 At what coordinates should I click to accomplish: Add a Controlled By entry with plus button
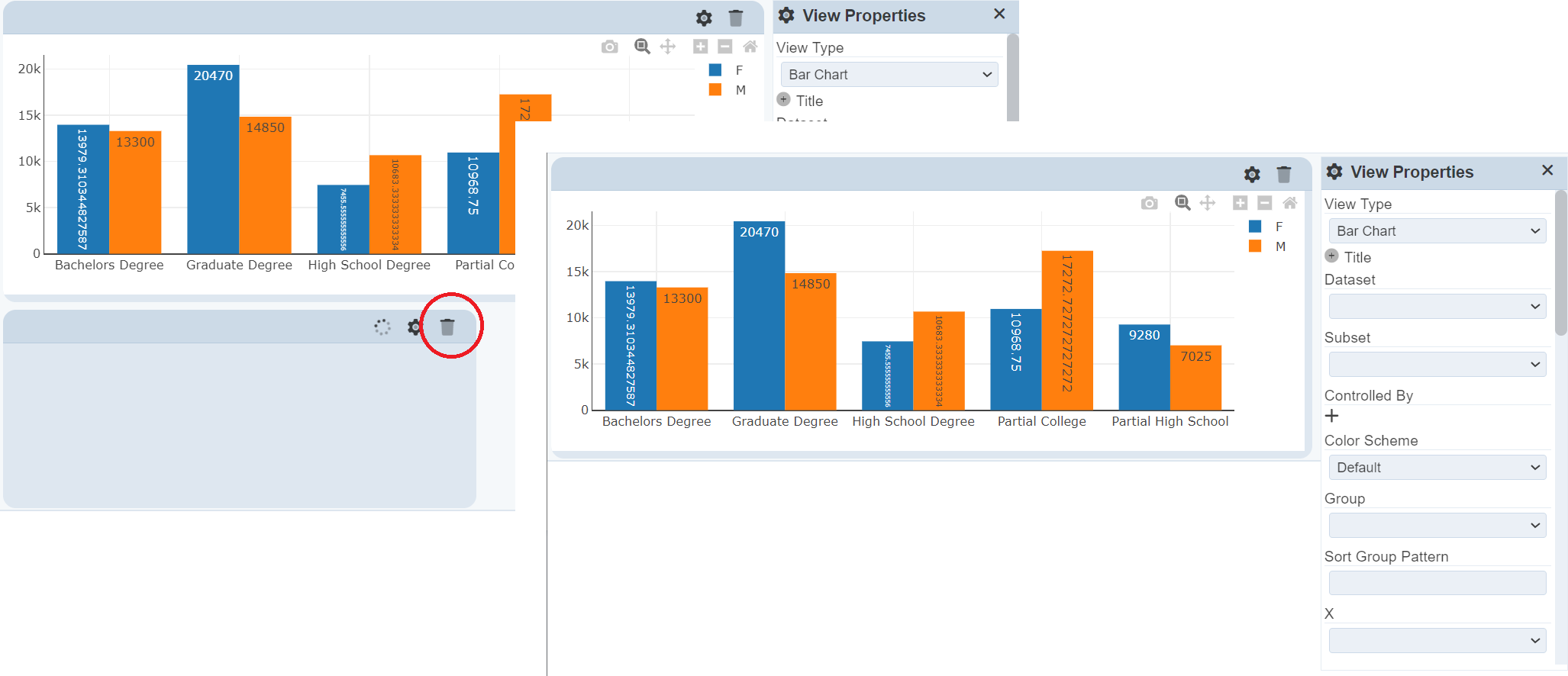click(x=1332, y=416)
